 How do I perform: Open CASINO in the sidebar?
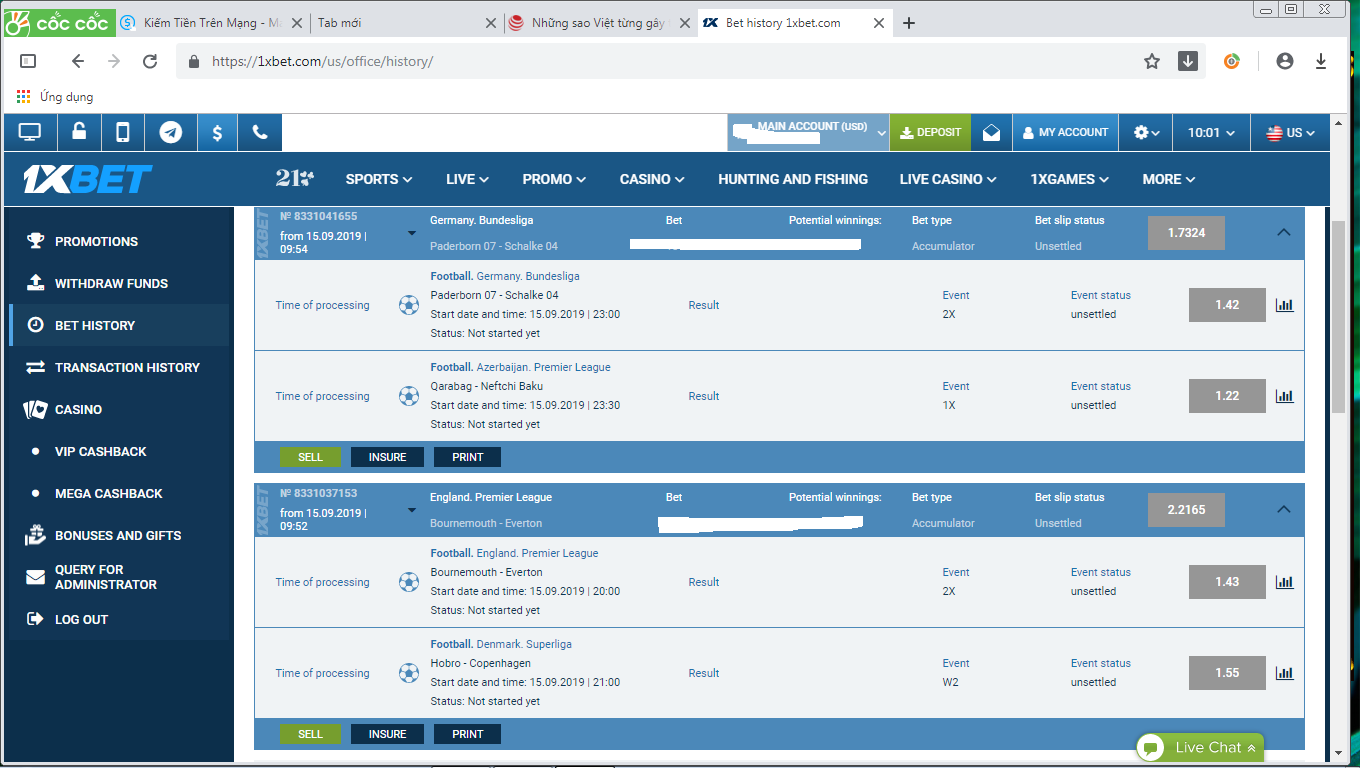119,409
